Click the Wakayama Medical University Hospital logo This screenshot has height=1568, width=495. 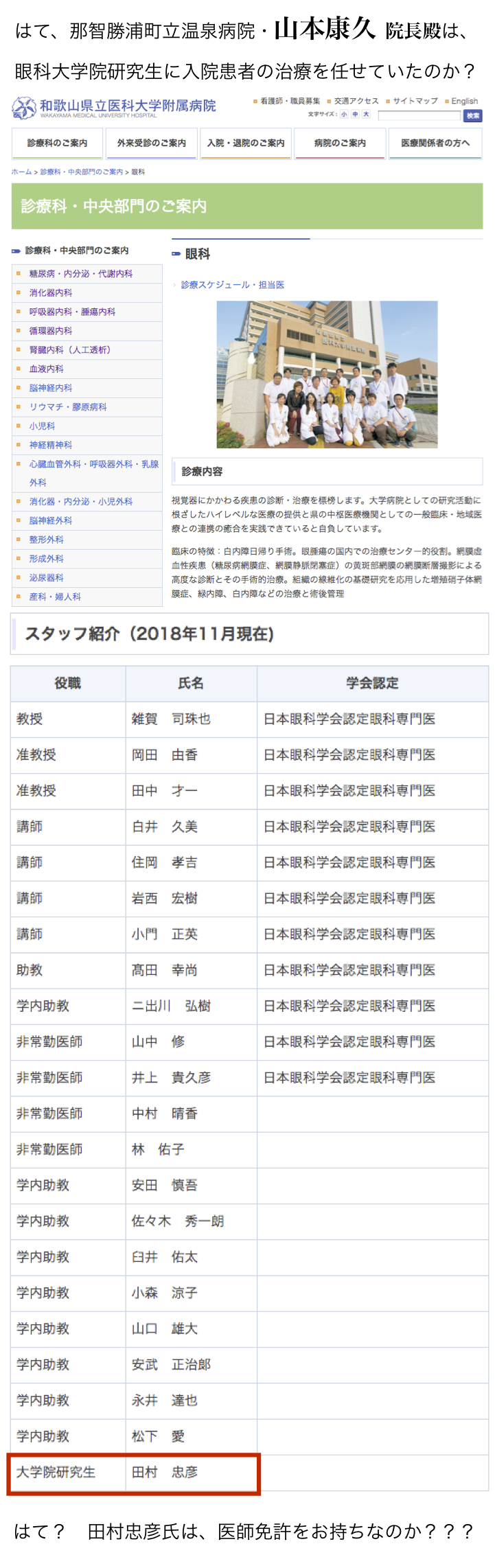pyautogui.click(x=113, y=107)
